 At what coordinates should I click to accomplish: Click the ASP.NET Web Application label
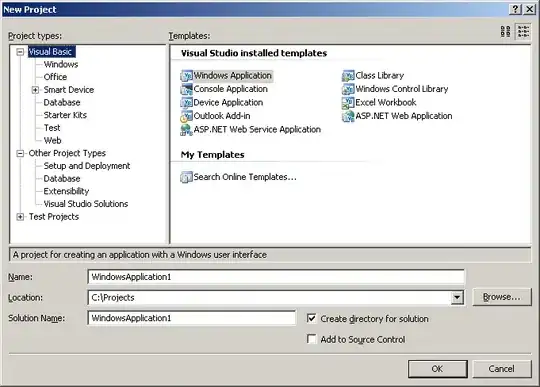point(404,116)
